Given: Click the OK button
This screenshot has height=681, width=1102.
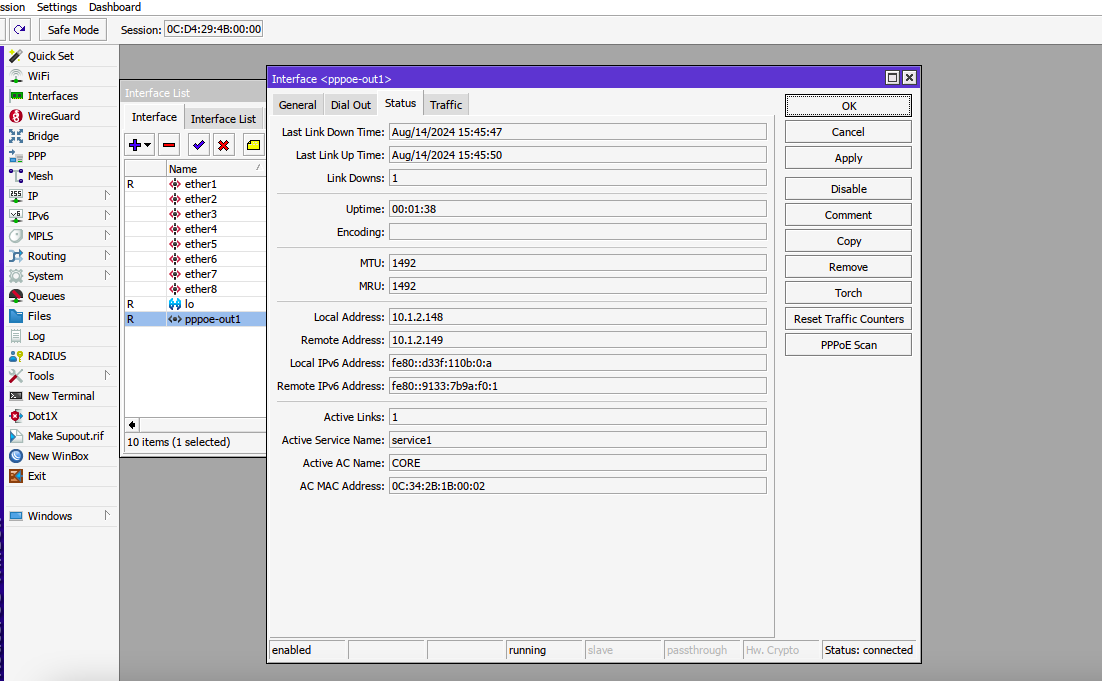Looking at the screenshot, I should pyautogui.click(x=848, y=106).
